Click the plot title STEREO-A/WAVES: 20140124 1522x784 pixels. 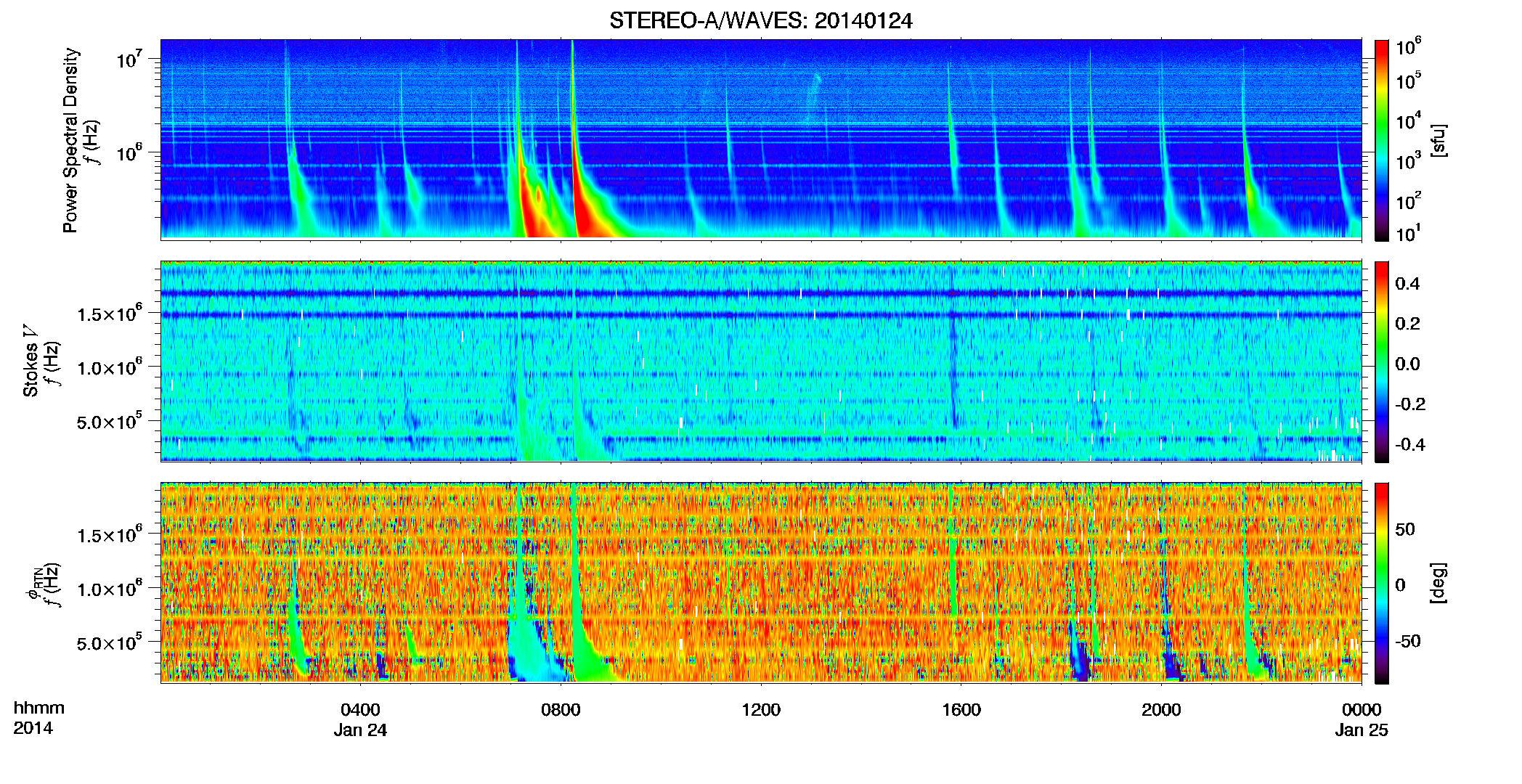pyautogui.click(x=760, y=21)
